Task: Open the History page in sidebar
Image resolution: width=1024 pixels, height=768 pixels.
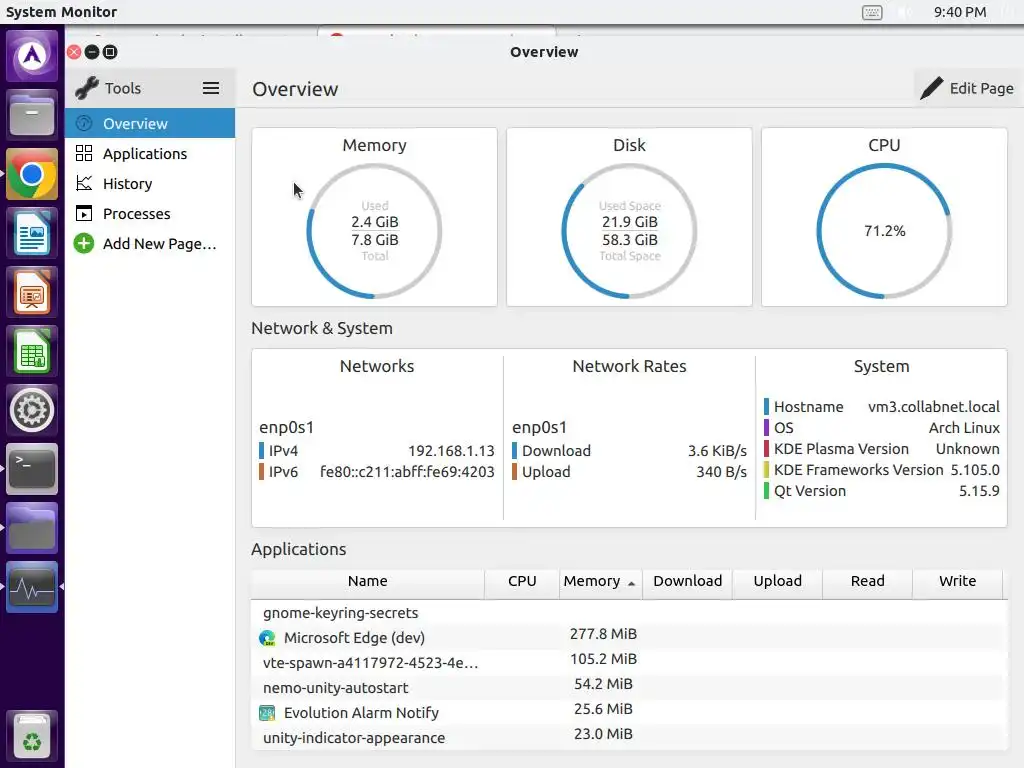Action: coord(150,184)
